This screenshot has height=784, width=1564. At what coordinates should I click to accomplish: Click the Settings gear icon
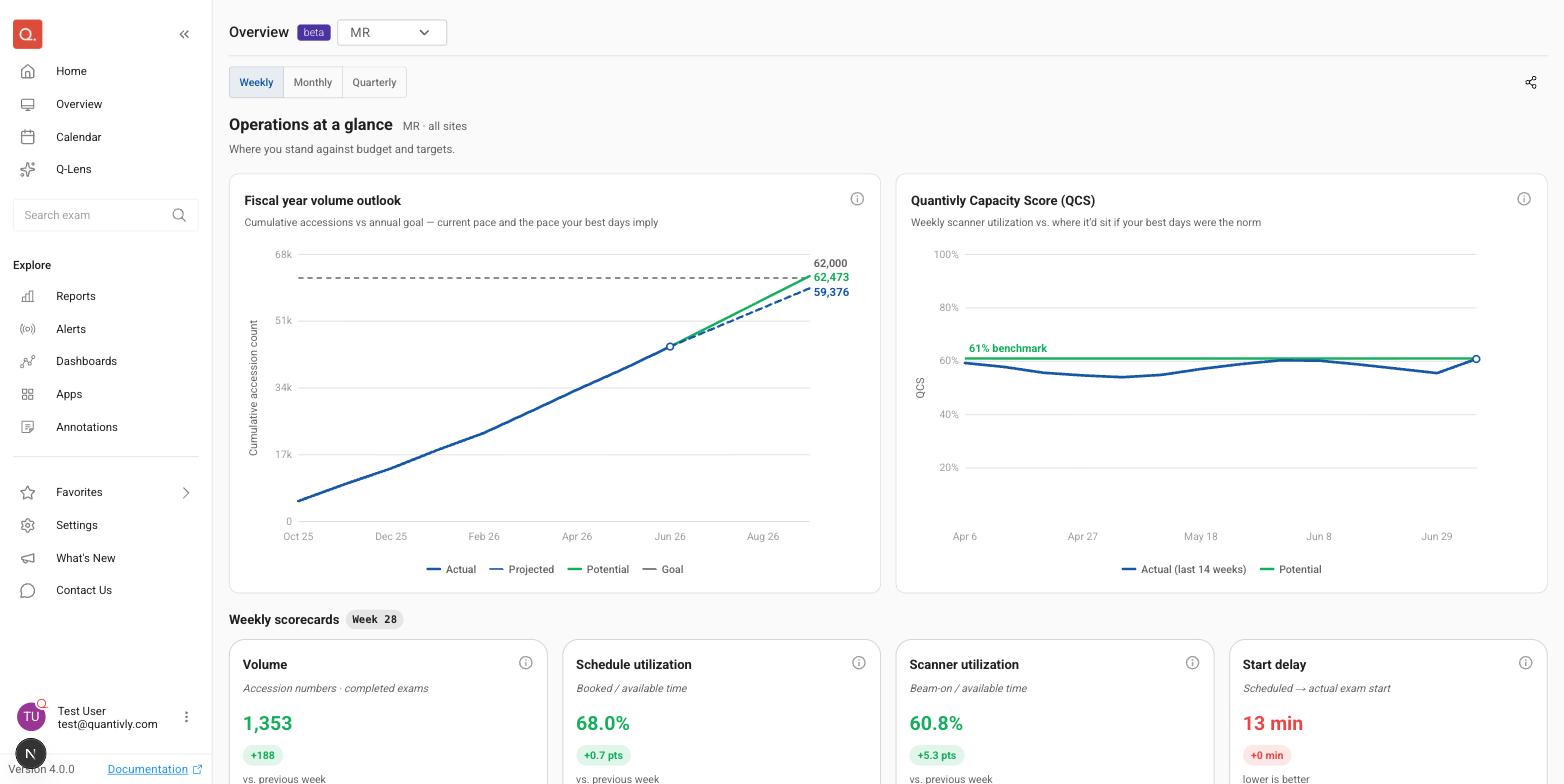pyautogui.click(x=28, y=525)
